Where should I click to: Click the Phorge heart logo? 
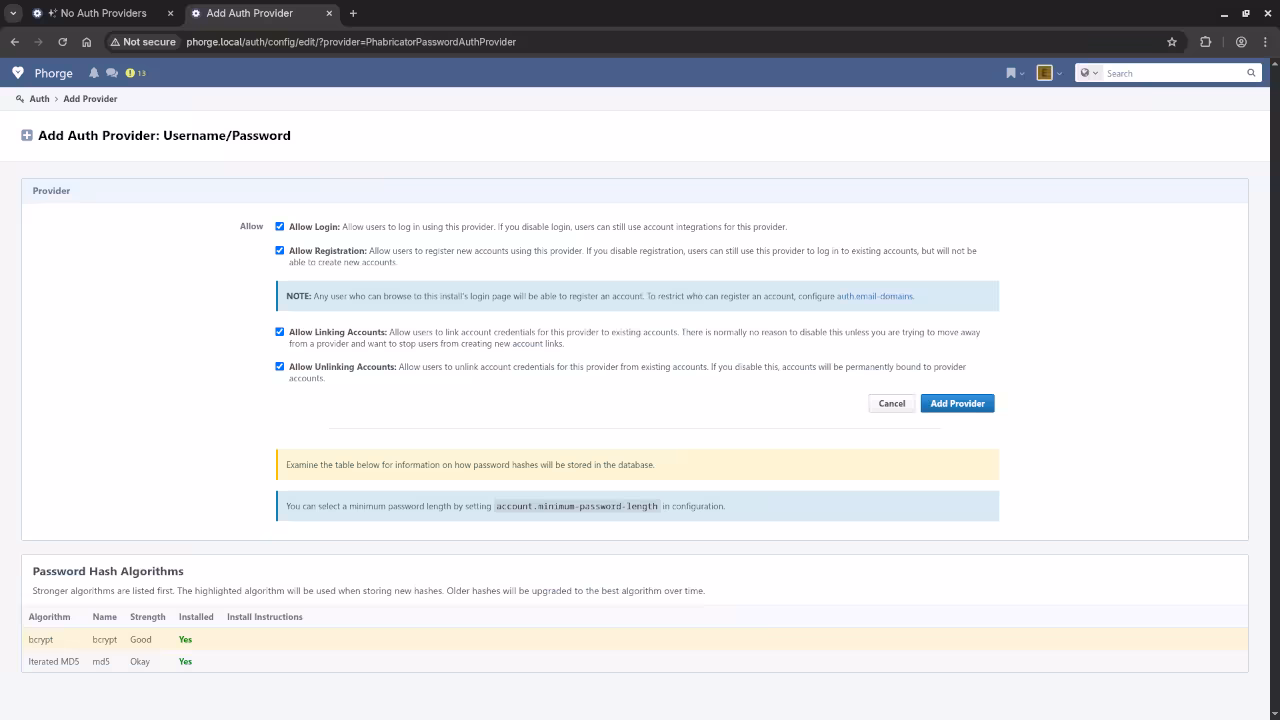pyautogui.click(x=18, y=73)
